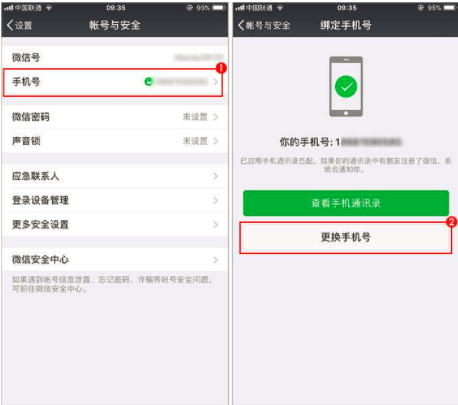Tap the back arrow to 帐号与安全

coord(264,25)
